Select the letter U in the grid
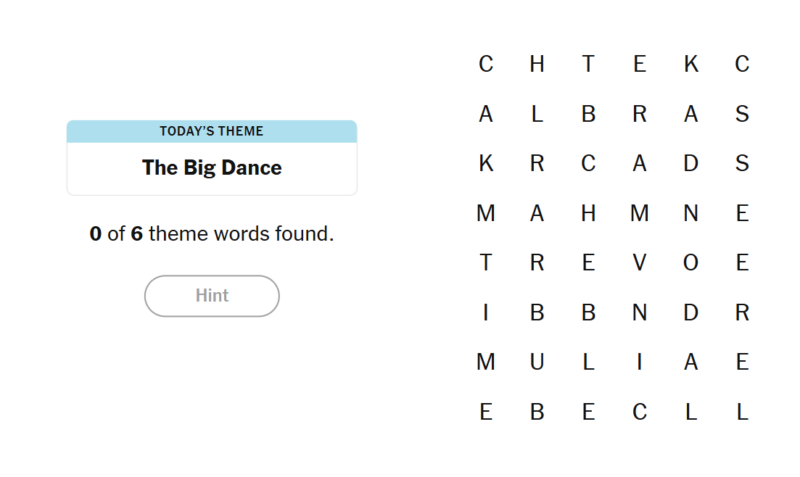 pos(537,362)
